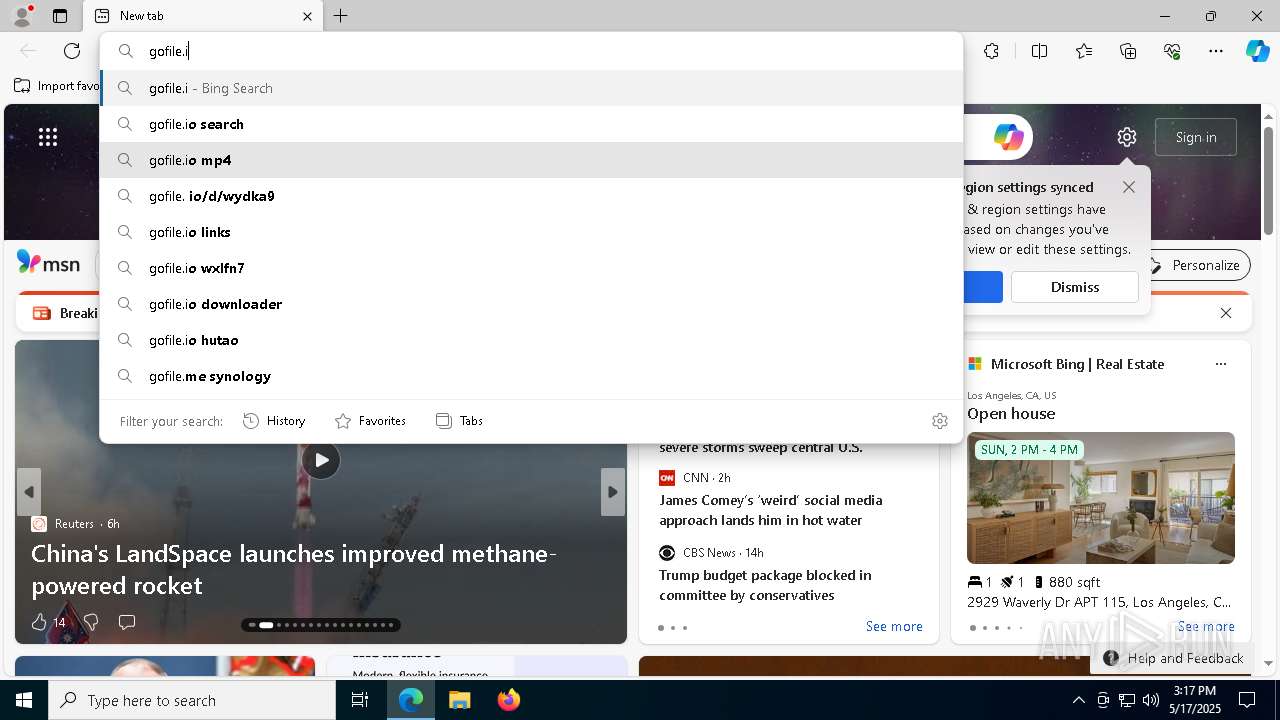Open Browser essentials heart icon
The width and height of the screenshot is (1280, 720).
[1172, 51]
